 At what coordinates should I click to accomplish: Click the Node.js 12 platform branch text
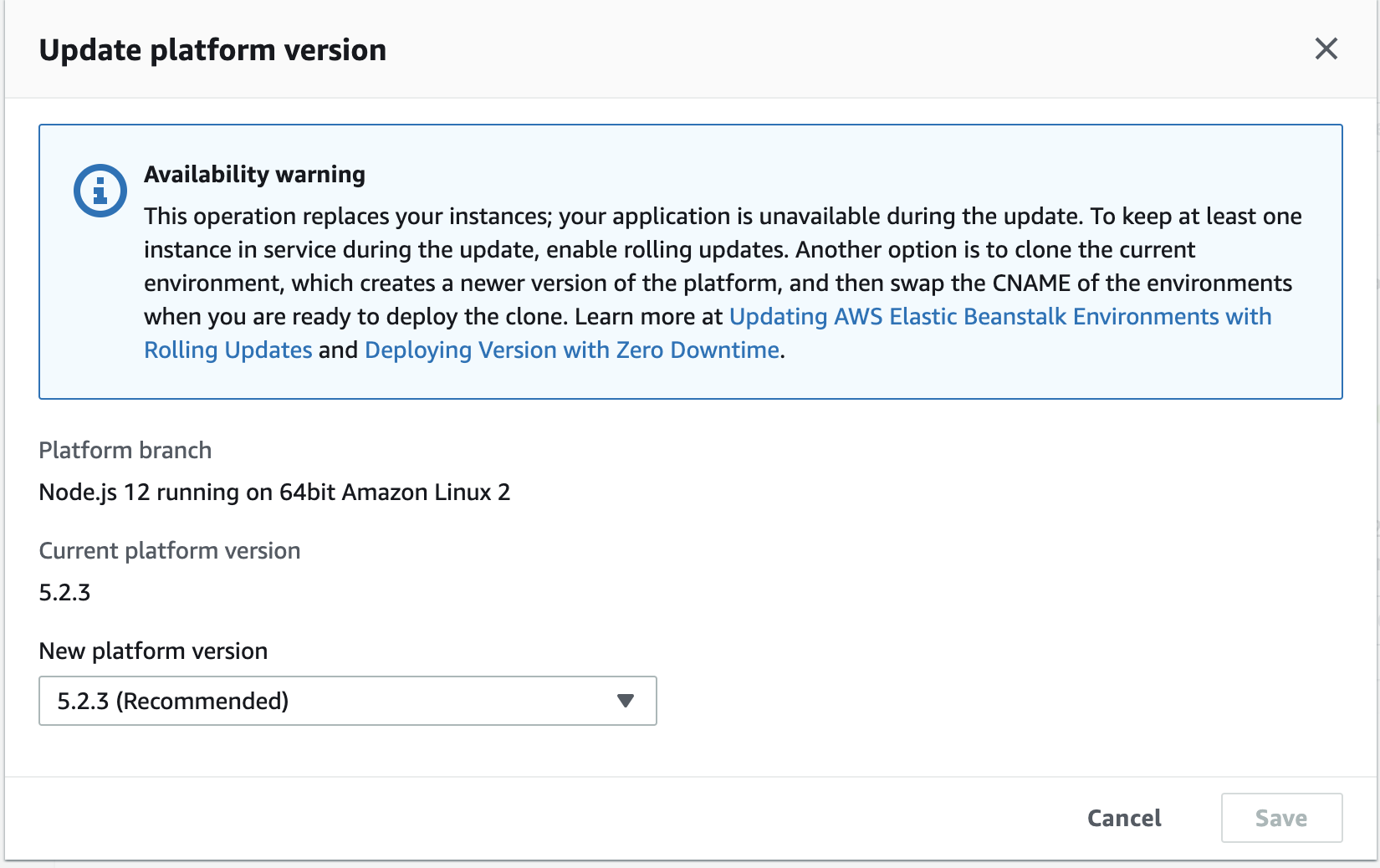pos(274,492)
